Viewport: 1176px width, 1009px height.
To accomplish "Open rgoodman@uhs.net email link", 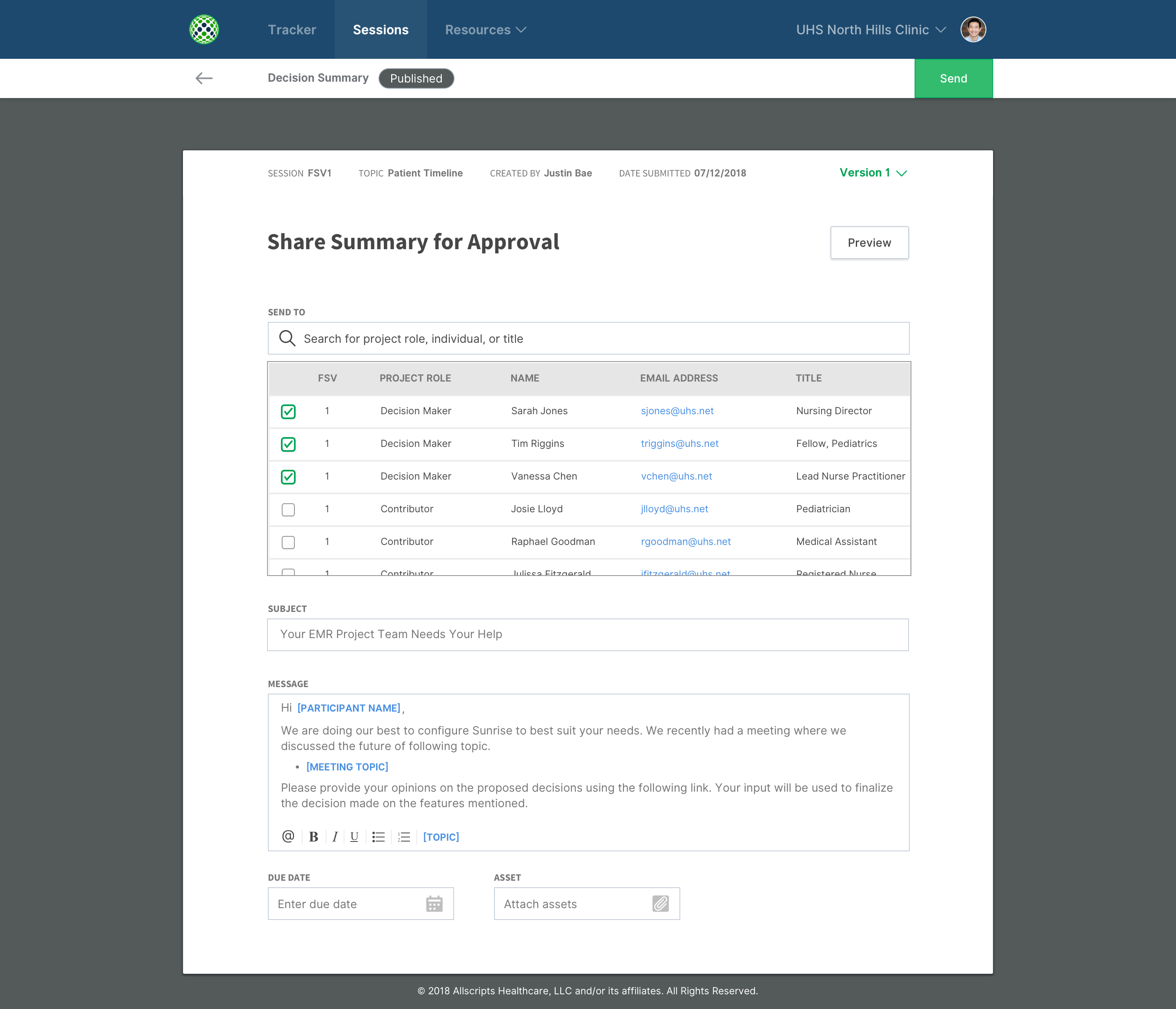I will pyautogui.click(x=686, y=542).
